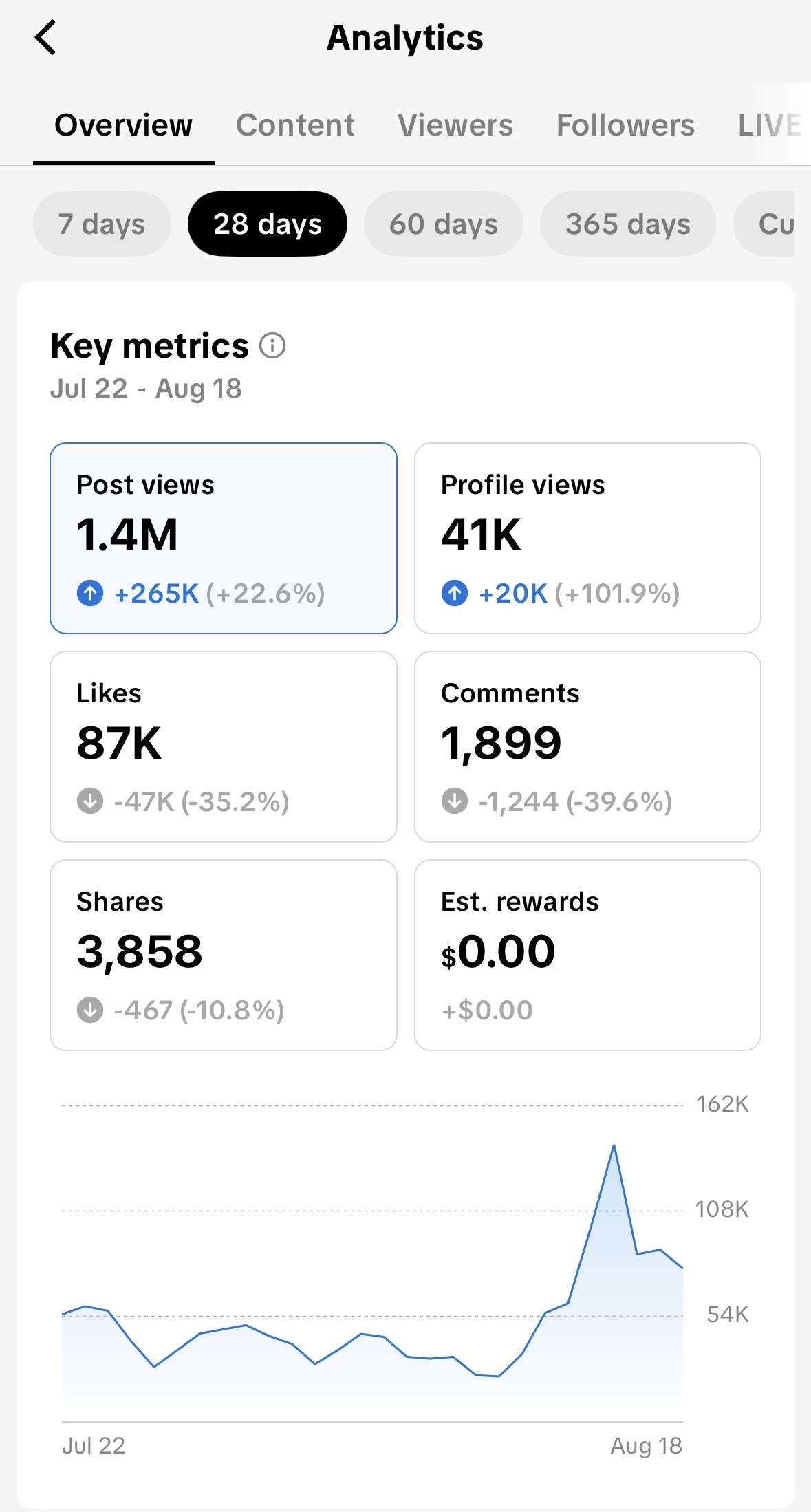Go to the LIVE tab
Viewport: 811px width, 1512px height.
770,125
